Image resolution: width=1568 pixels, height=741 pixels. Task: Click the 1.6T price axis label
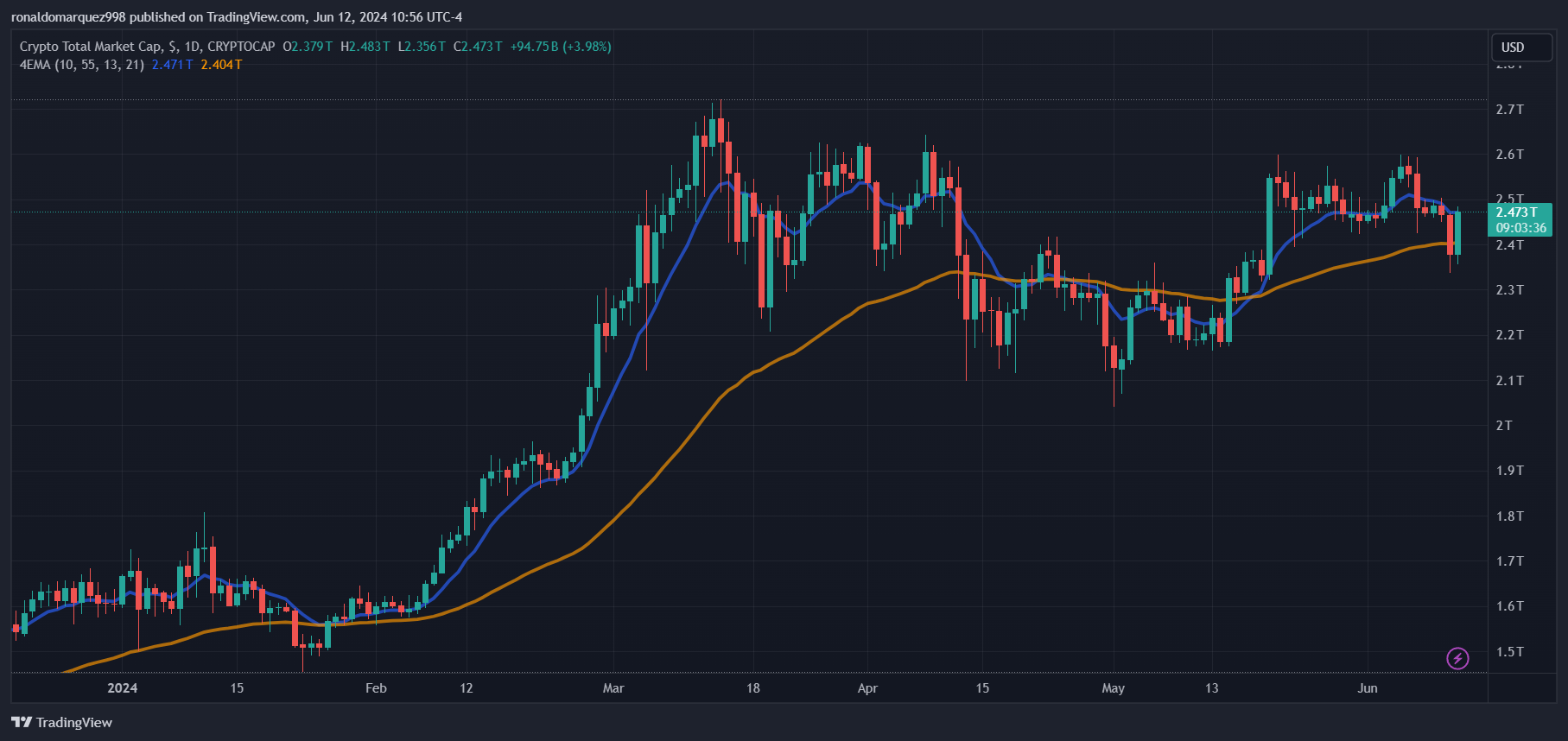1510,606
